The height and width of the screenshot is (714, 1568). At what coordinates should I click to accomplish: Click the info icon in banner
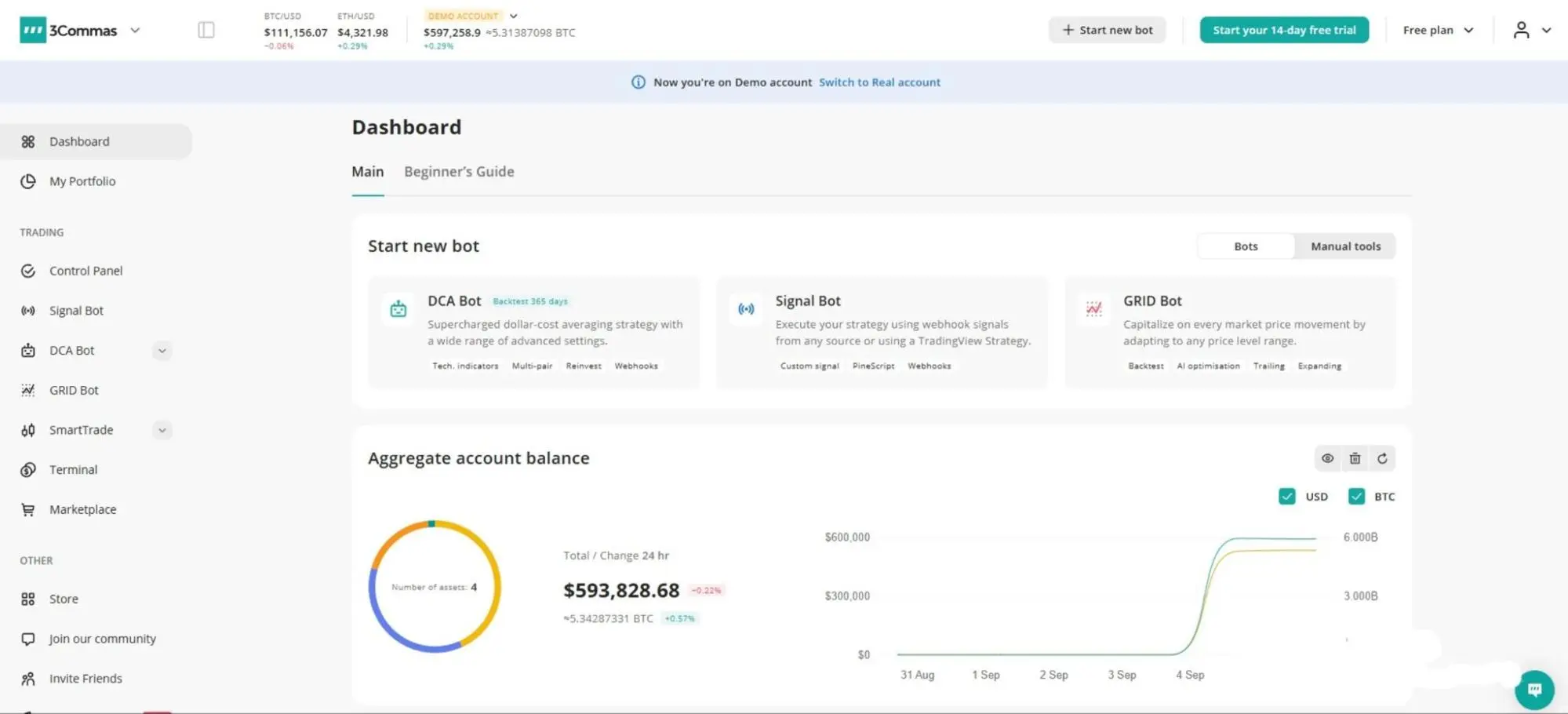(x=638, y=82)
